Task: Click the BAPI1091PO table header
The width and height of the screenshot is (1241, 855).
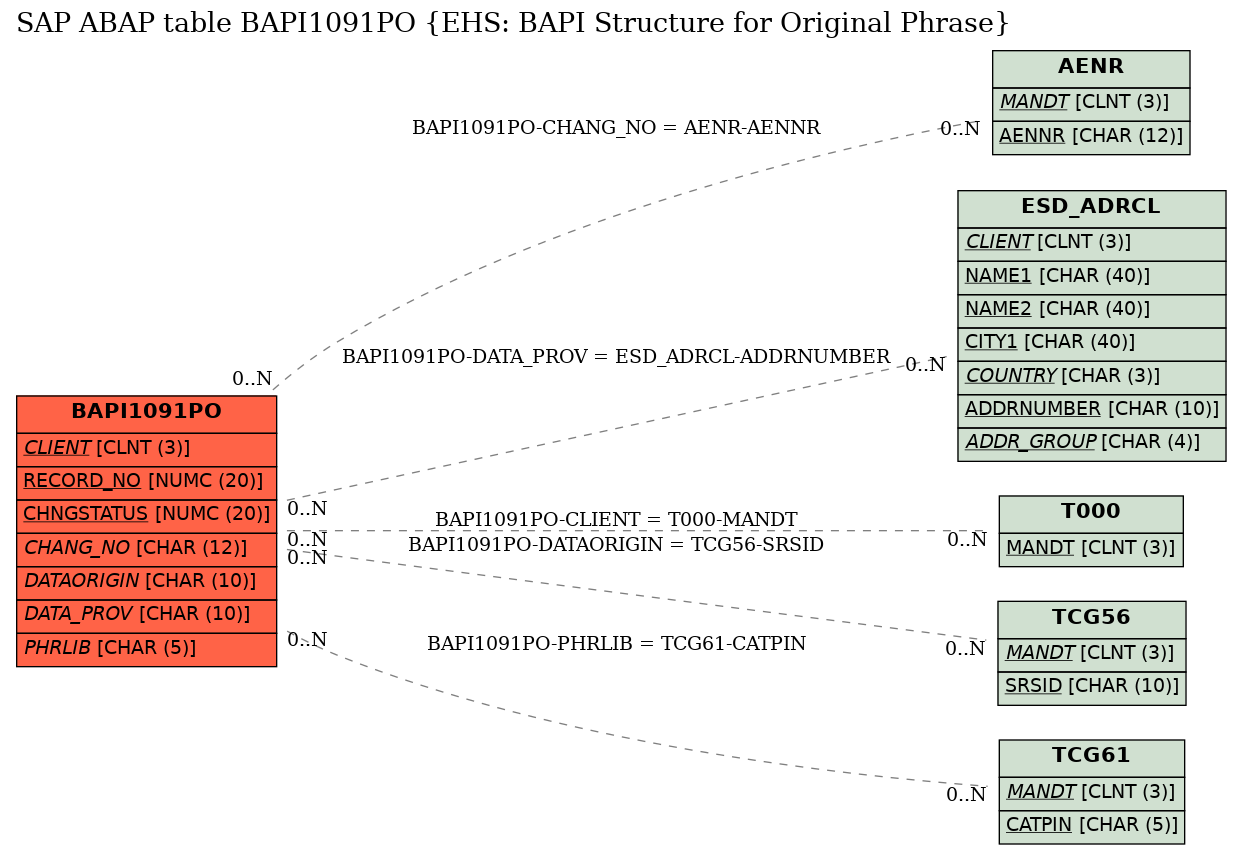Action: pos(146,413)
